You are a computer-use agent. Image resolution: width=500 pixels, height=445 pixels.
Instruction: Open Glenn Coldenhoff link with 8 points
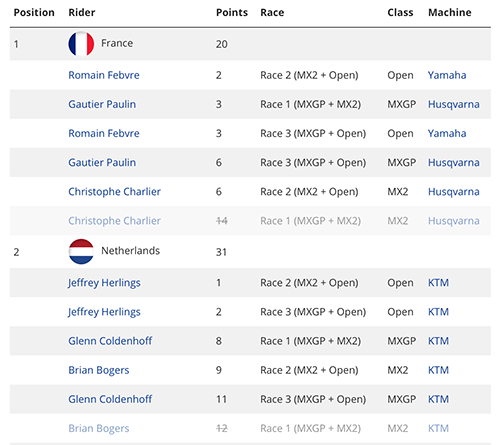110,341
